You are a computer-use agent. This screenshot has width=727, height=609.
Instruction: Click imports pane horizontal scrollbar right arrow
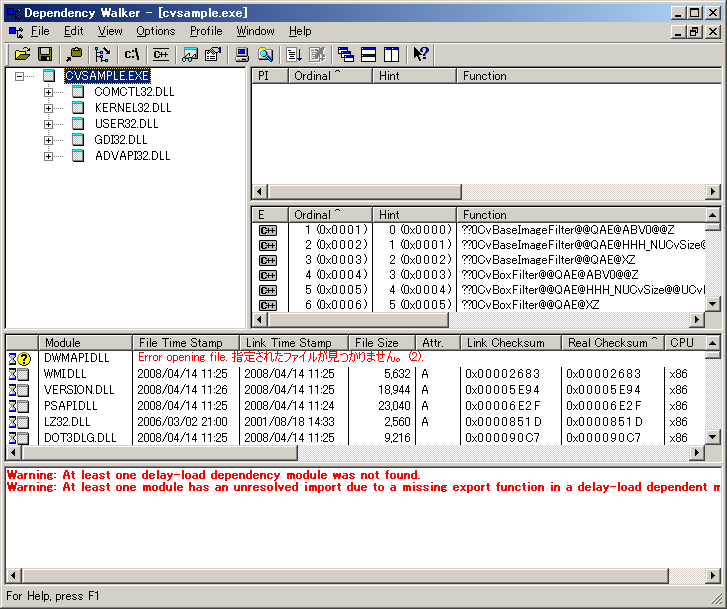pos(713,191)
